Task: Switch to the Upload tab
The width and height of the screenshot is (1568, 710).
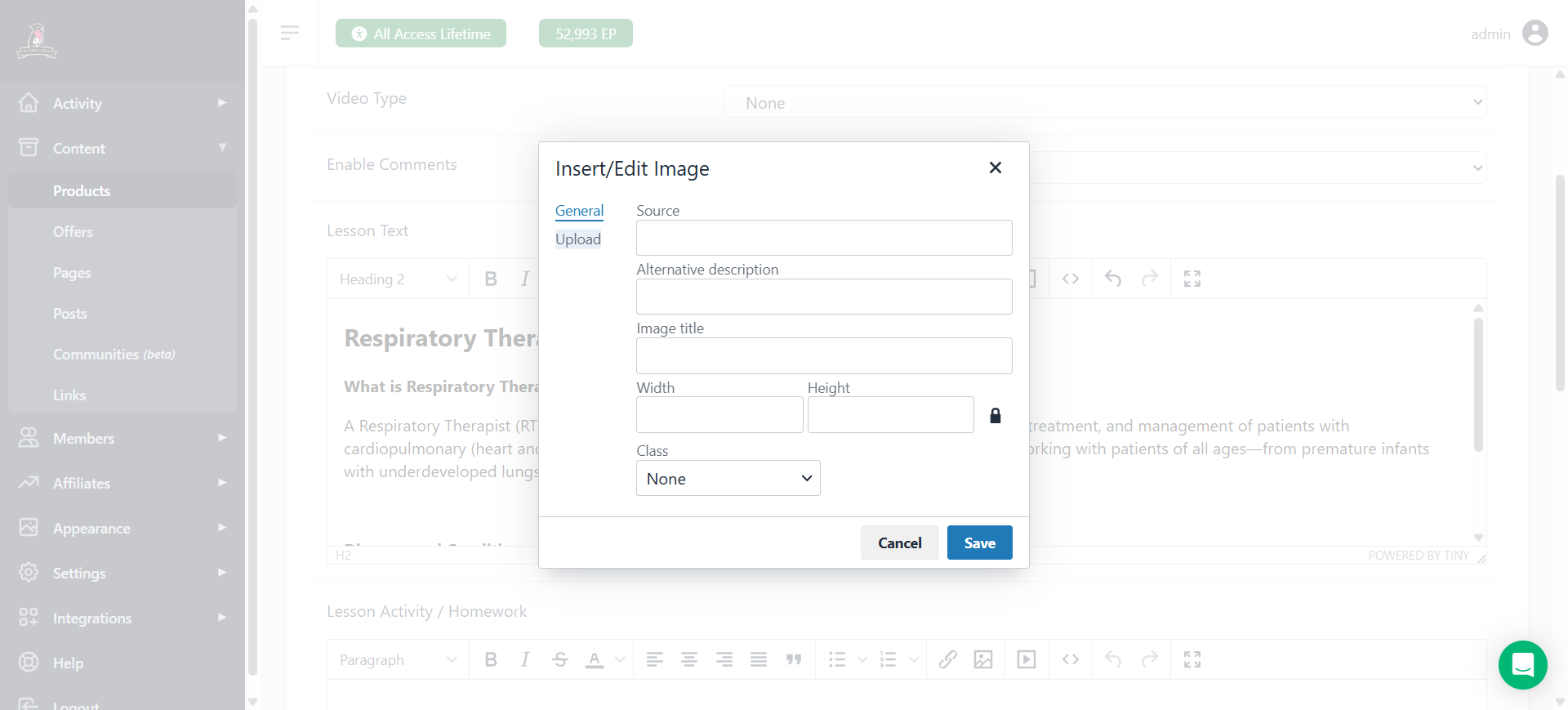Action: click(x=577, y=239)
